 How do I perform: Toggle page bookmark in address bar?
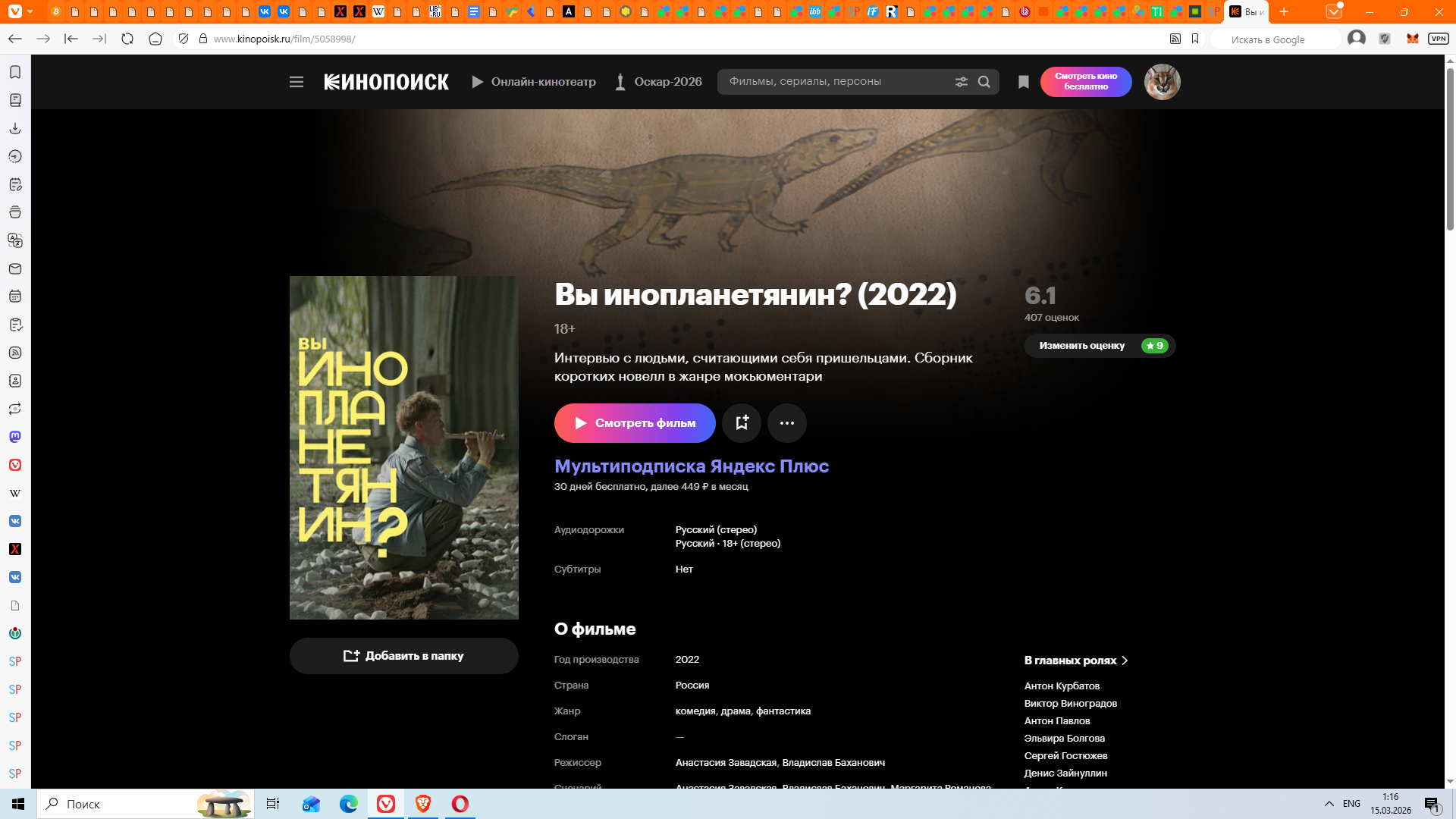point(1195,39)
